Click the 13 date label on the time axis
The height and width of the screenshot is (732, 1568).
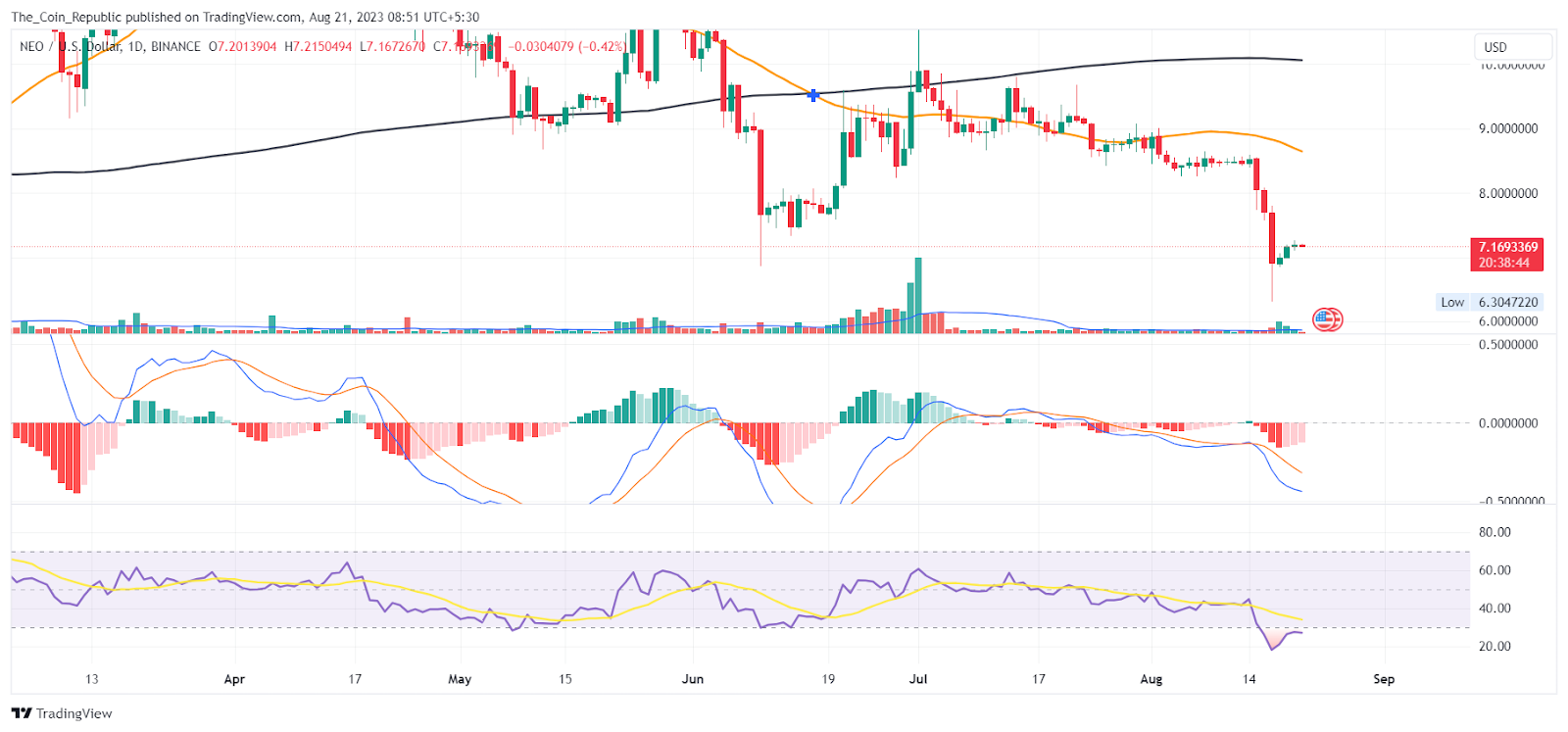[x=92, y=679]
